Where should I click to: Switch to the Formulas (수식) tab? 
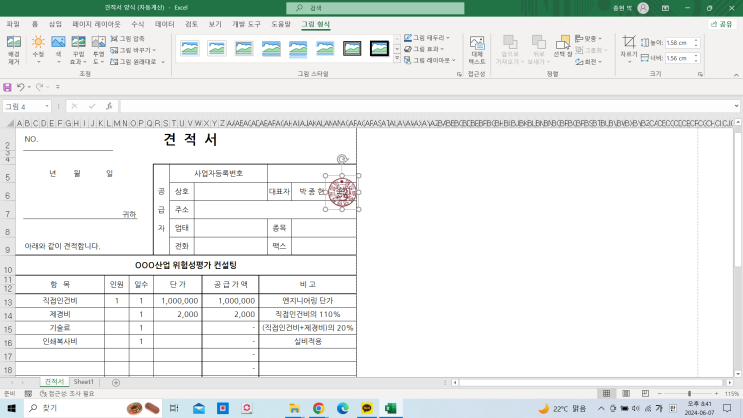click(x=137, y=24)
